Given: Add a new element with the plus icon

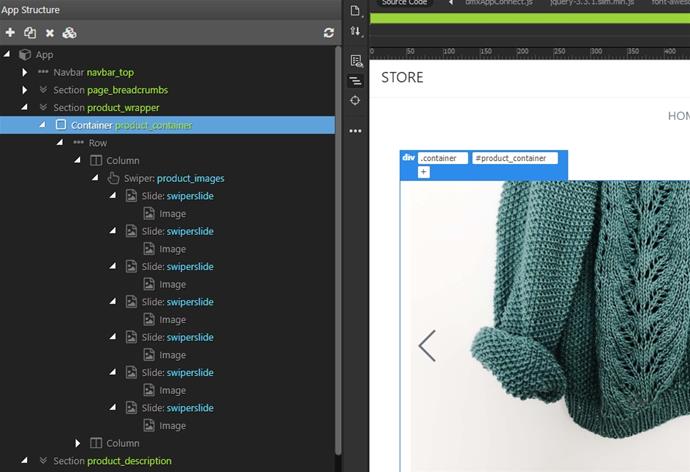Looking at the screenshot, I should pos(10,33).
